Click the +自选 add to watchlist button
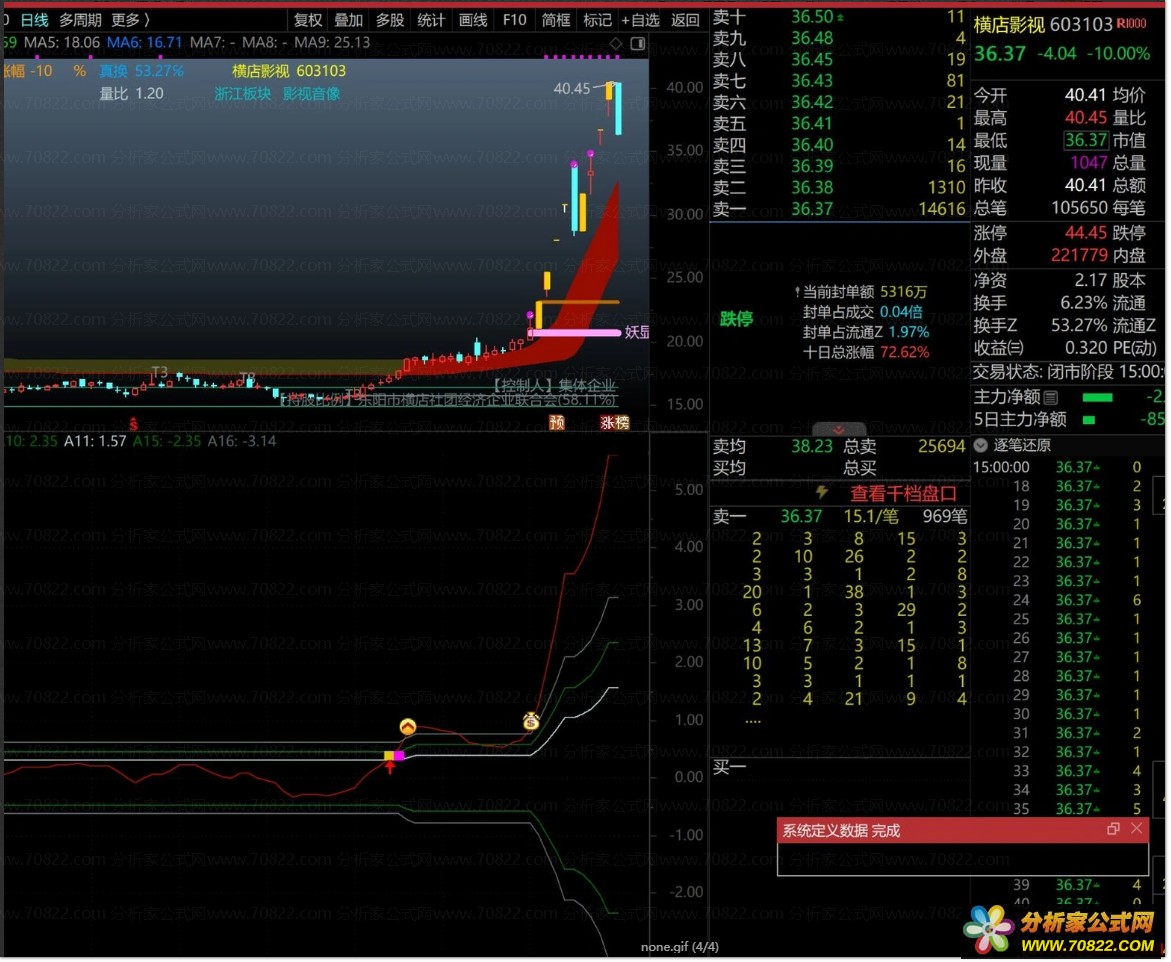The image size is (1171, 962). click(x=640, y=20)
